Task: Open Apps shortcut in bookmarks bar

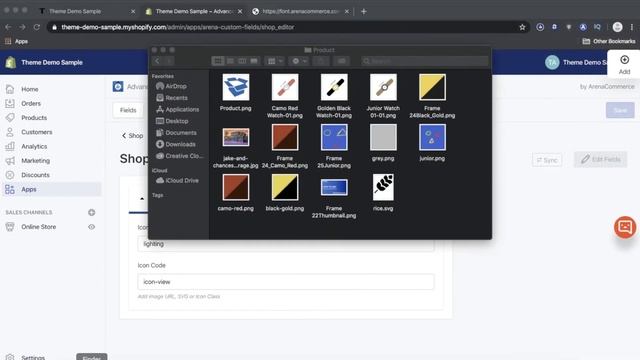Action: pos(16,41)
